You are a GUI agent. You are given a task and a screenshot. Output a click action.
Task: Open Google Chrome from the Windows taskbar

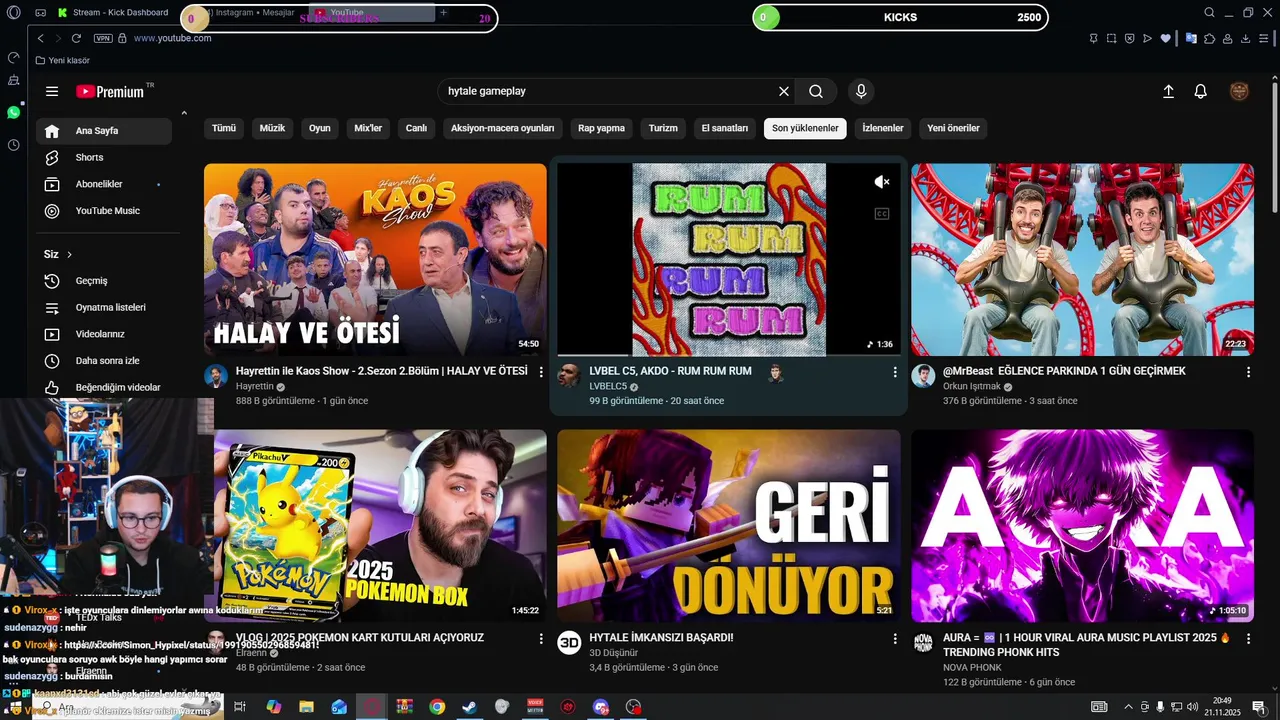pyautogui.click(x=437, y=707)
